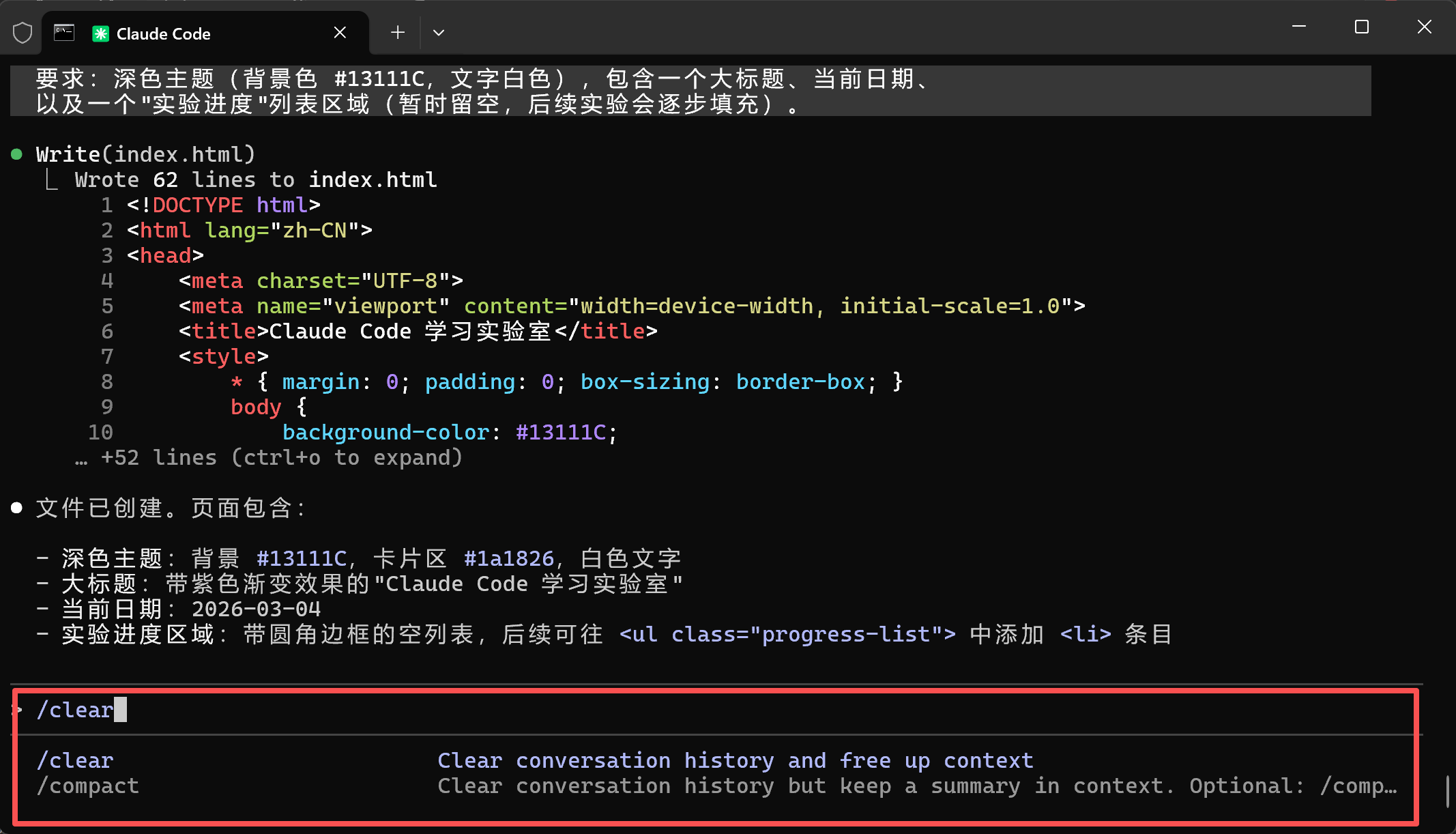The height and width of the screenshot is (834, 1456).
Task: Click the meta name="viewport" line
Action: (632, 306)
